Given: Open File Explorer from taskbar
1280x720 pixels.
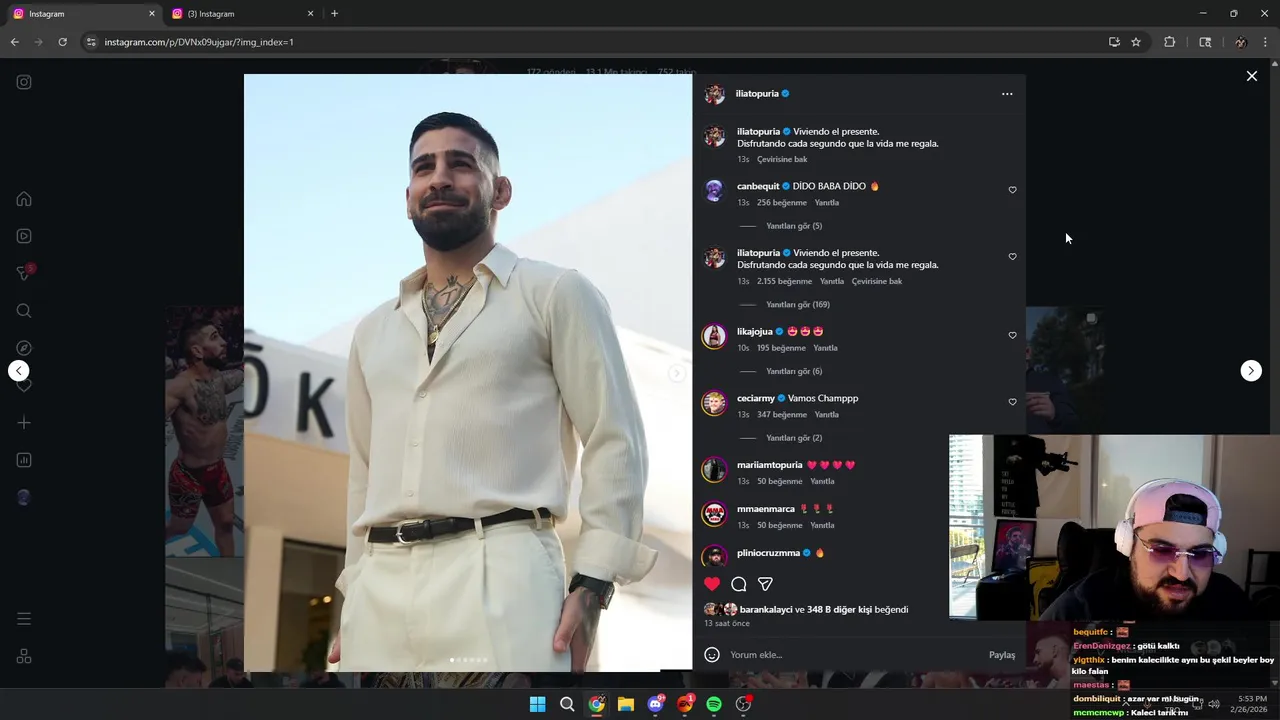Looking at the screenshot, I should [x=626, y=704].
